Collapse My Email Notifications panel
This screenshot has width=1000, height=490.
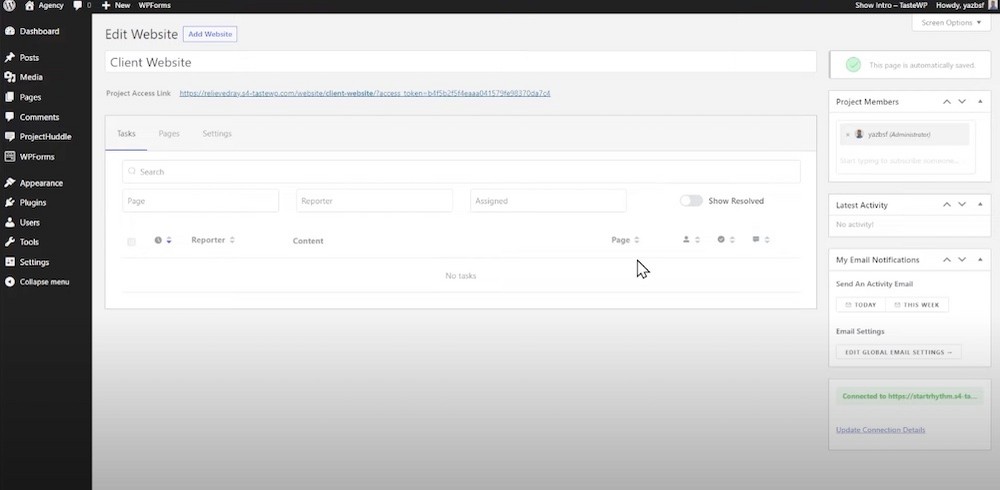(x=980, y=260)
